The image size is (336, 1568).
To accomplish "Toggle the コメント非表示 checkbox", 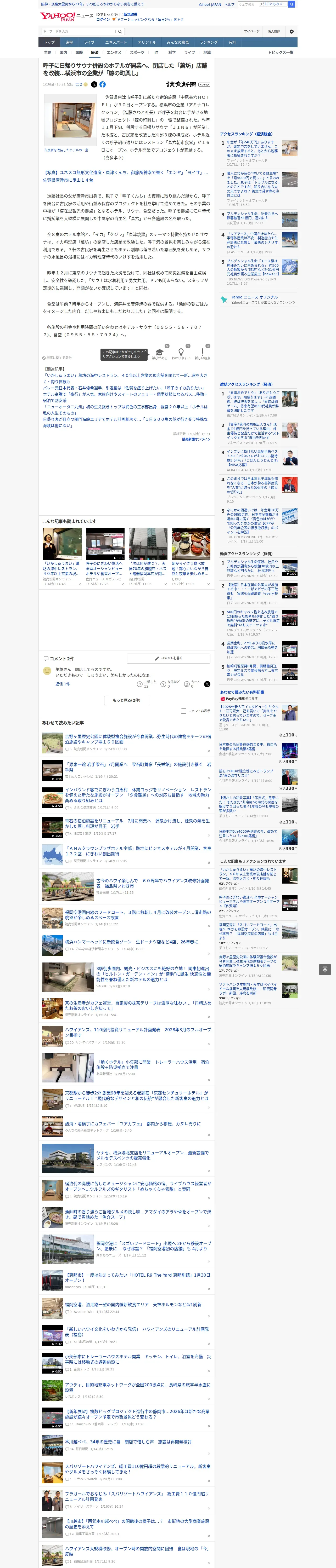I will pyautogui.click(x=183, y=711).
